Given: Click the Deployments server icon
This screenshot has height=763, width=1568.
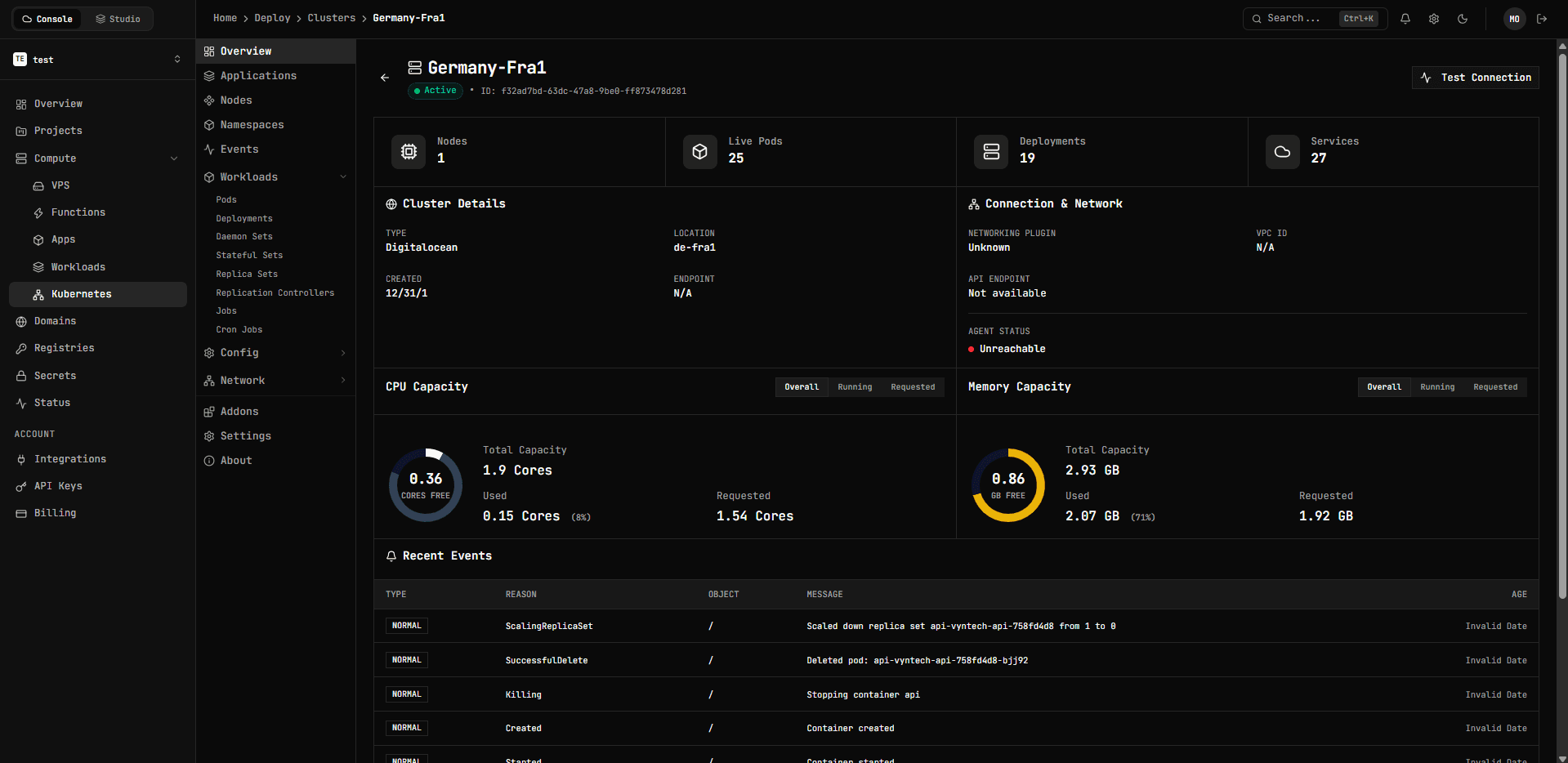Looking at the screenshot, I should pos(991,152).
